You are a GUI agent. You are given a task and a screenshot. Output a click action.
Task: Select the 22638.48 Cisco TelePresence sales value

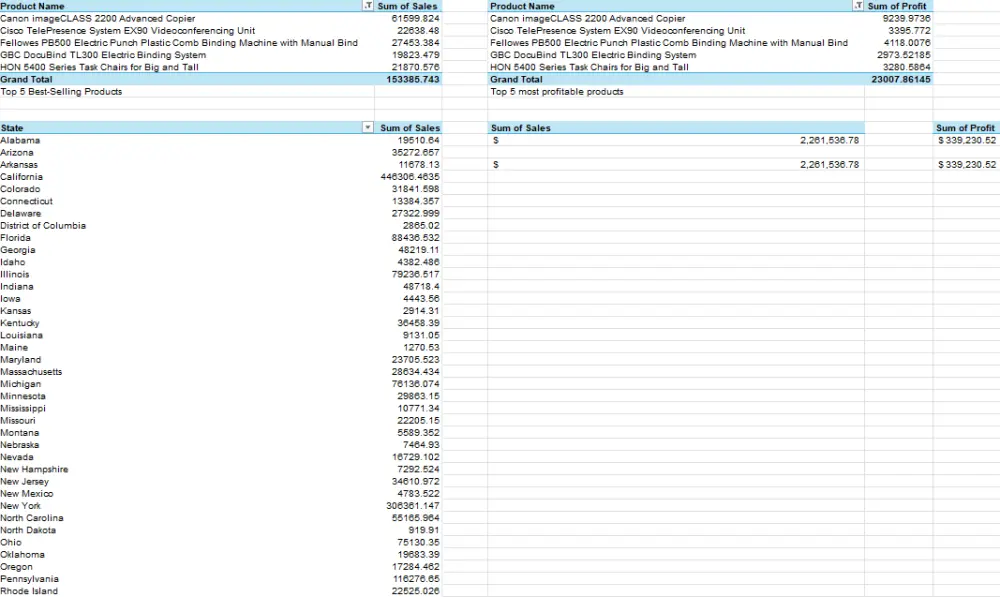[418, 31]
